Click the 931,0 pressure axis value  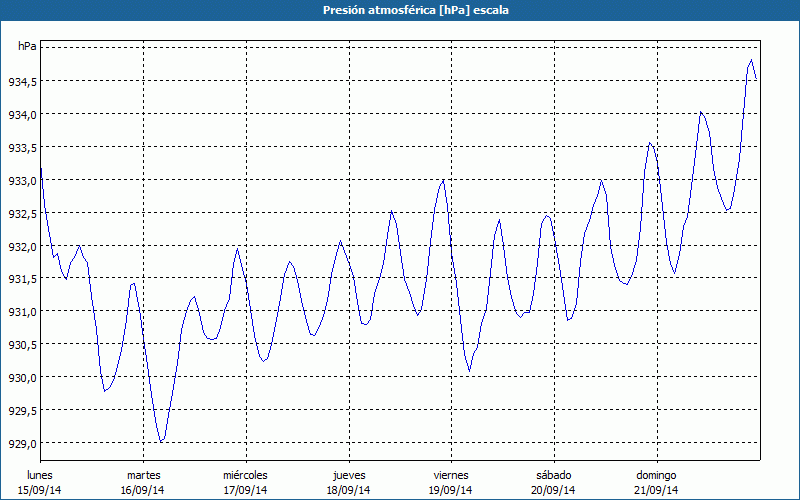coord(24,312)
